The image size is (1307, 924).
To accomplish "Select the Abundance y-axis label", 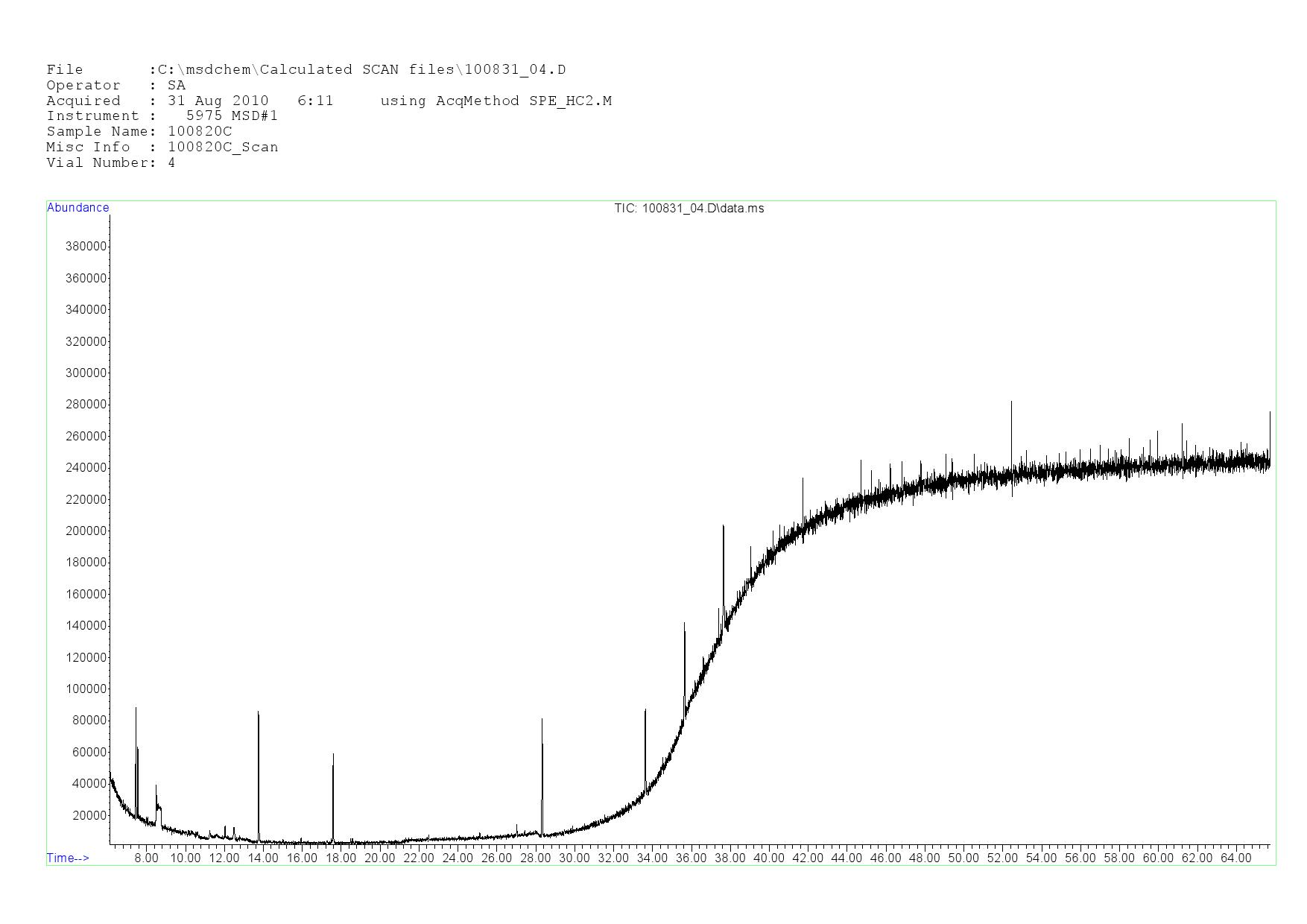I will (77, 208).
